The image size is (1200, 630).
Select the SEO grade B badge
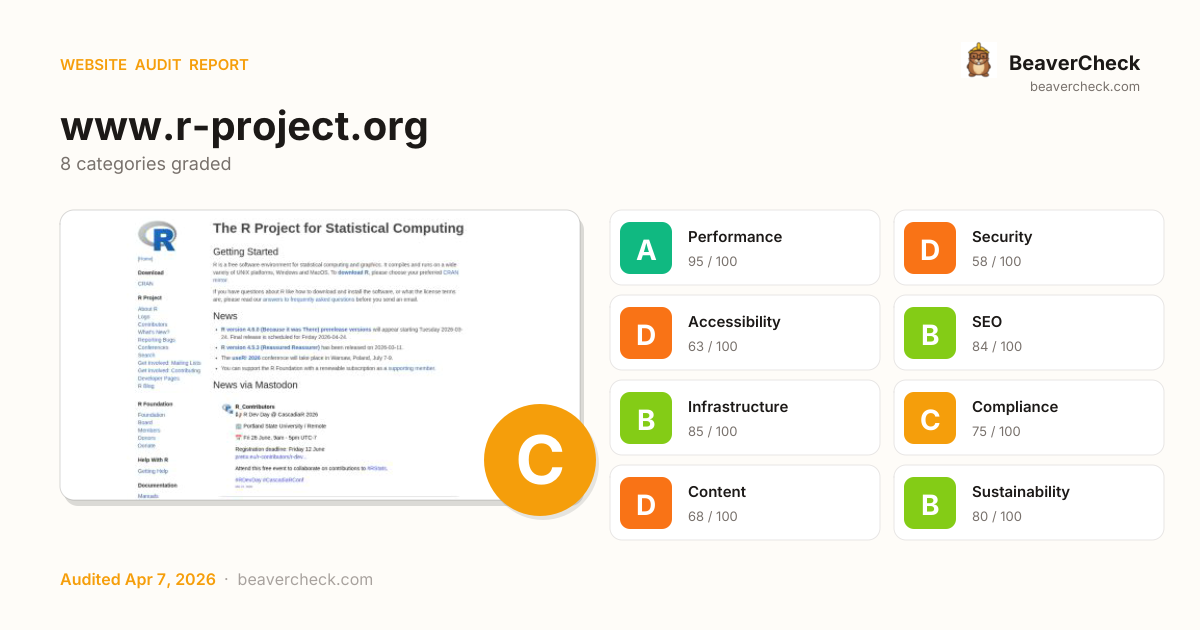pos(930,333)
